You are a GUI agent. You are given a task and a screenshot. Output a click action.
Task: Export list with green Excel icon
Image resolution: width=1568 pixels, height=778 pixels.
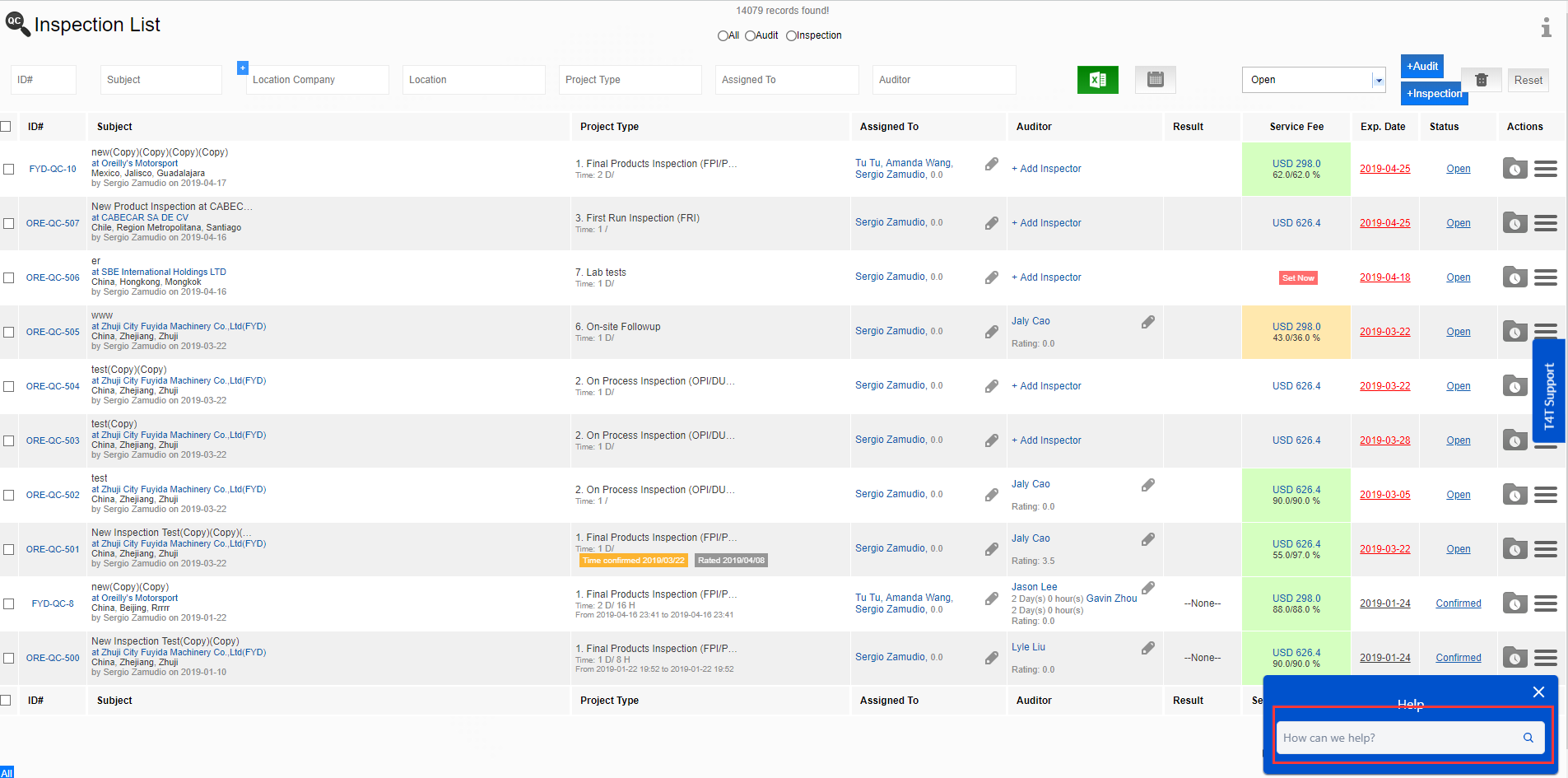[x=1097, y=80]
